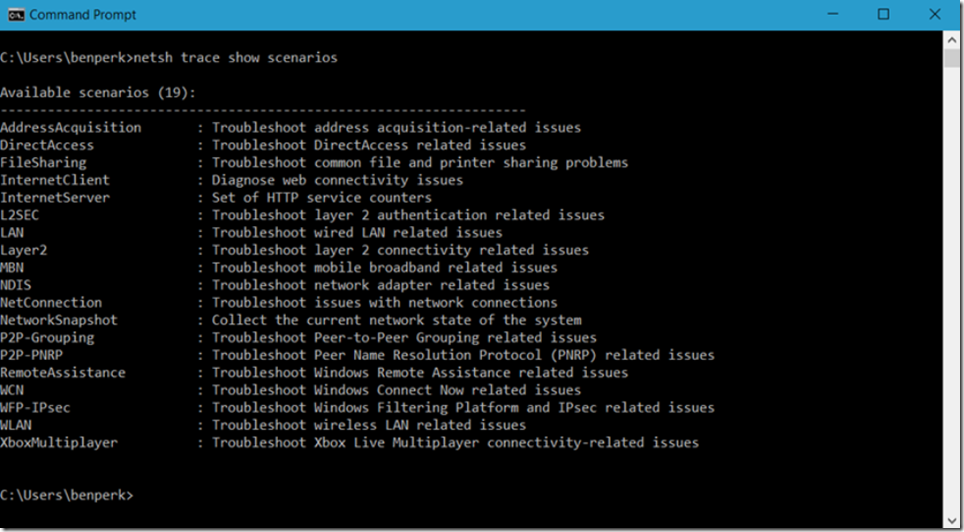Viewport: 964px width, 532px height.
Task: Click the Command Prompt title text
Action: [x=83, y=14]
